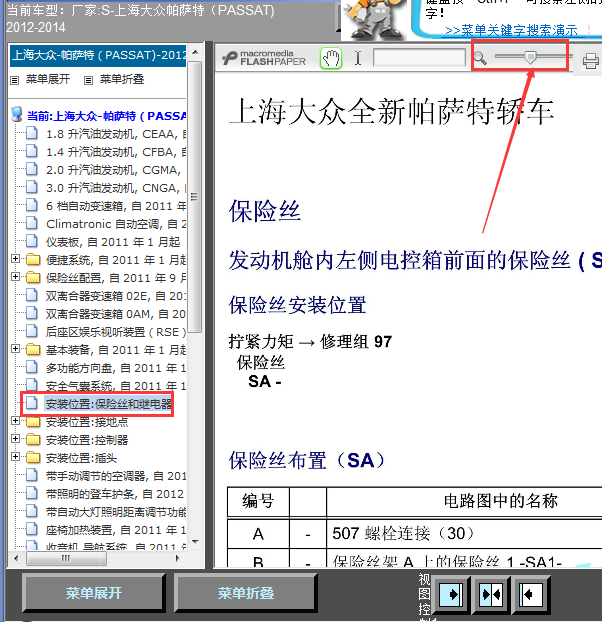Click the tree horizontal scrollbar thumb
The height and width of the screenshot is (622, 602).
66,559
